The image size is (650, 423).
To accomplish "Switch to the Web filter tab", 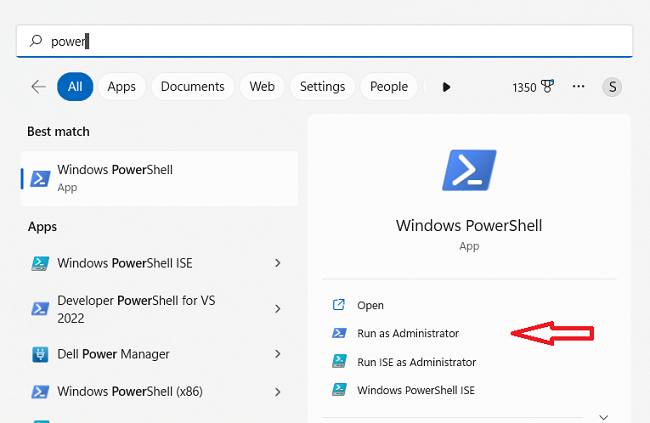I will coord(262,87).
